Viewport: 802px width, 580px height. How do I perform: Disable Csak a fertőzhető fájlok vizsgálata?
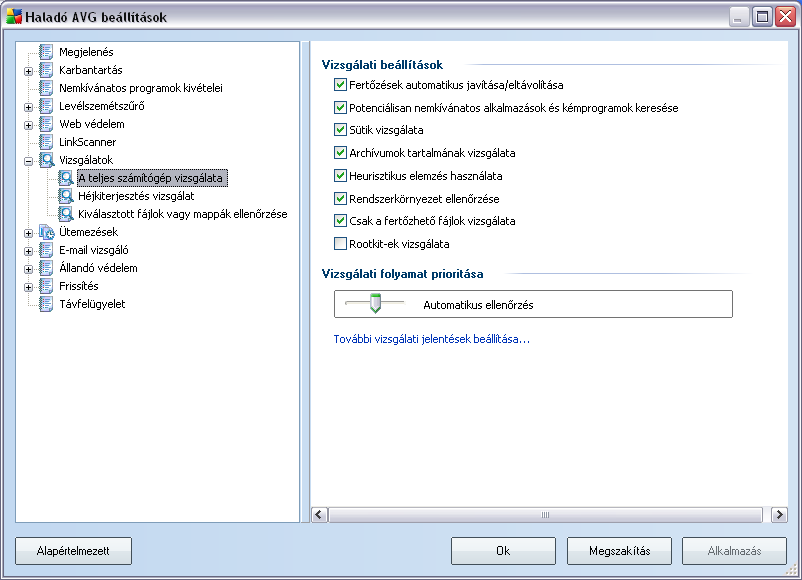[340, 220]
